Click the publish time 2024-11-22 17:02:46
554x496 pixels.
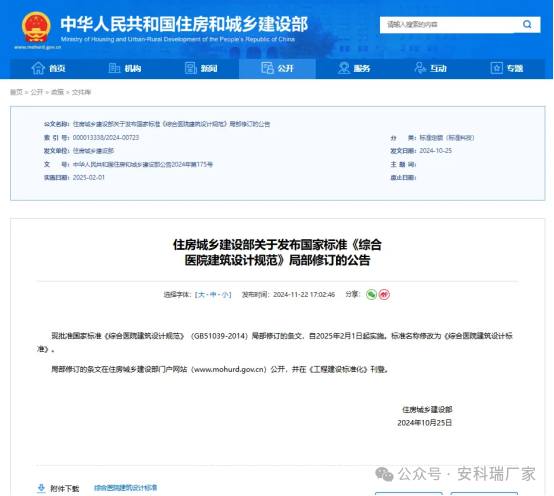[x=304, y=295]
